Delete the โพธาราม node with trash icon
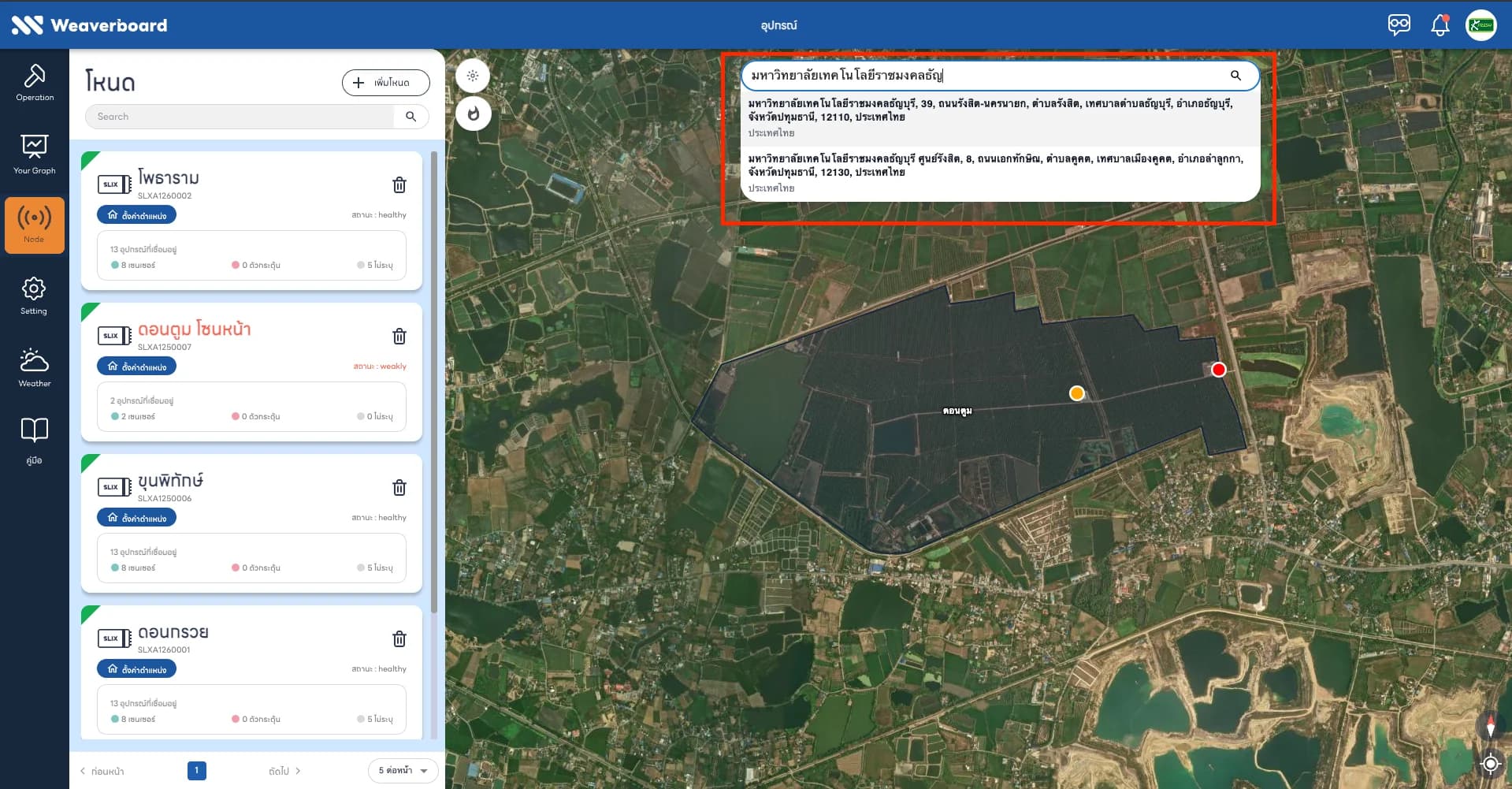 point(399,184)
